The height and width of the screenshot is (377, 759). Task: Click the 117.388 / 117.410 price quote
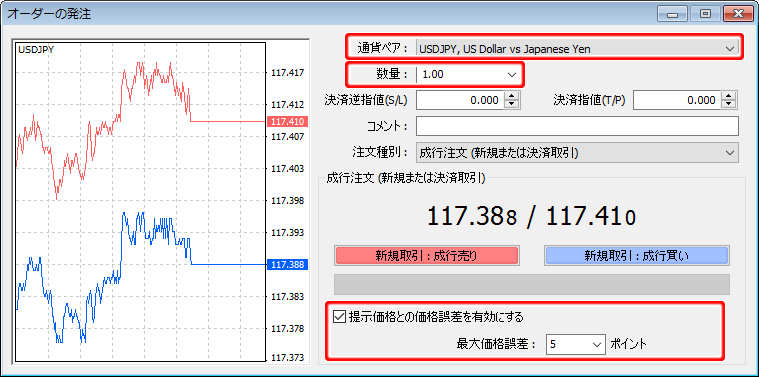[531, 217]
